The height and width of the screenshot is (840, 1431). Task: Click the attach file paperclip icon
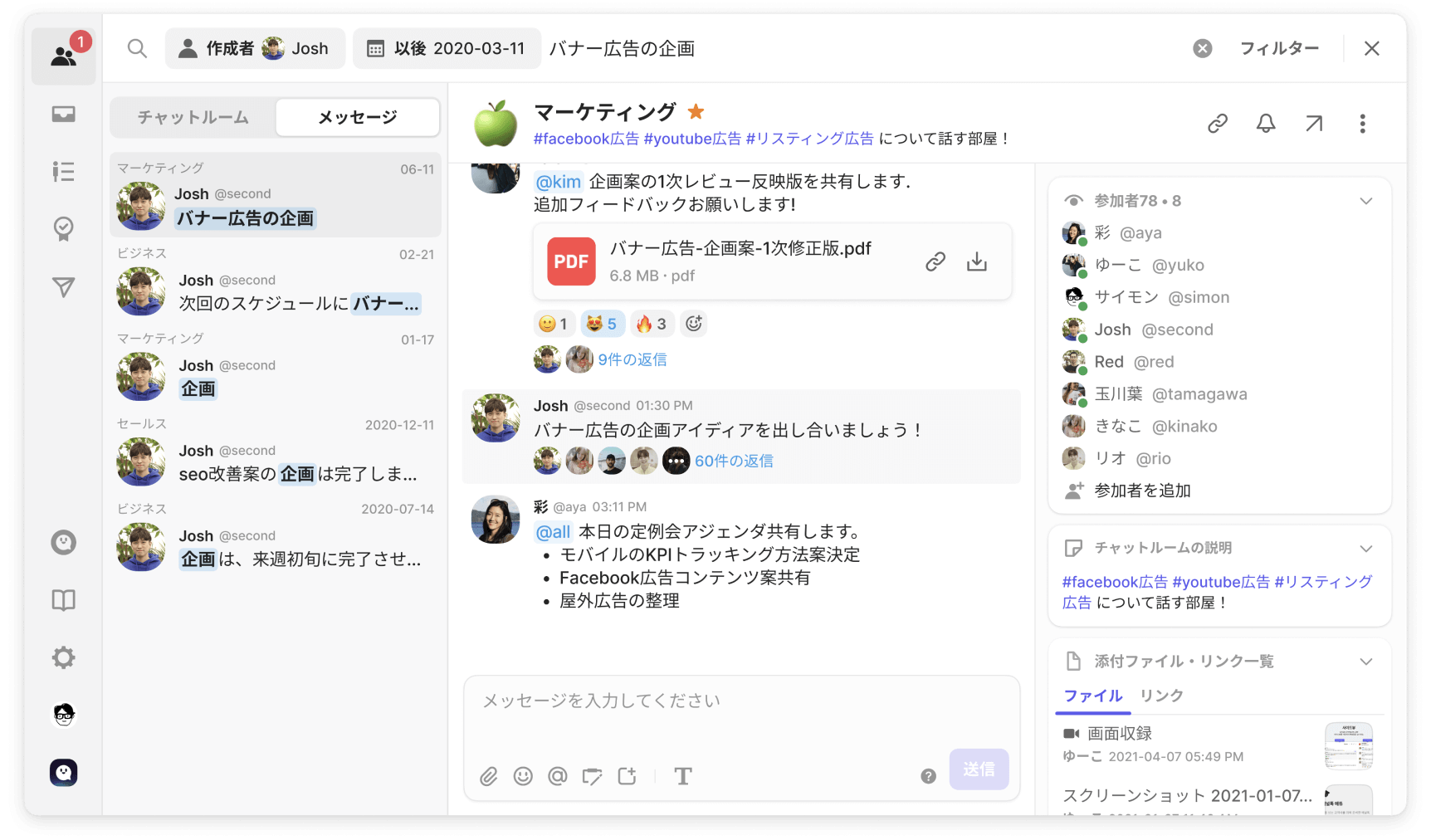tap(489, 776)
